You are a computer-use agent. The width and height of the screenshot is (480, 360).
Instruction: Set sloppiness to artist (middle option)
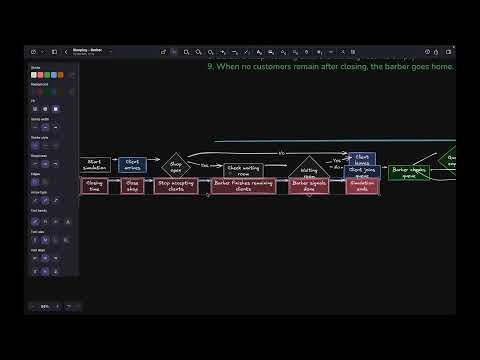coord(45,164)
